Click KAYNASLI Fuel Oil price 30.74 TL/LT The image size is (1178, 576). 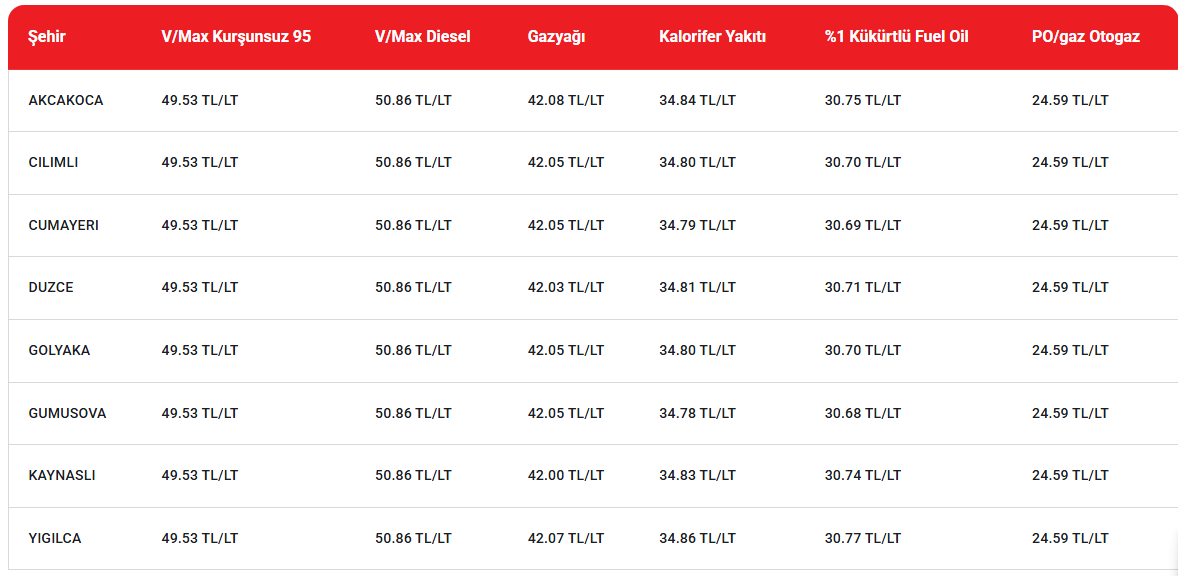pyautogui.click(x=862, y=476)
